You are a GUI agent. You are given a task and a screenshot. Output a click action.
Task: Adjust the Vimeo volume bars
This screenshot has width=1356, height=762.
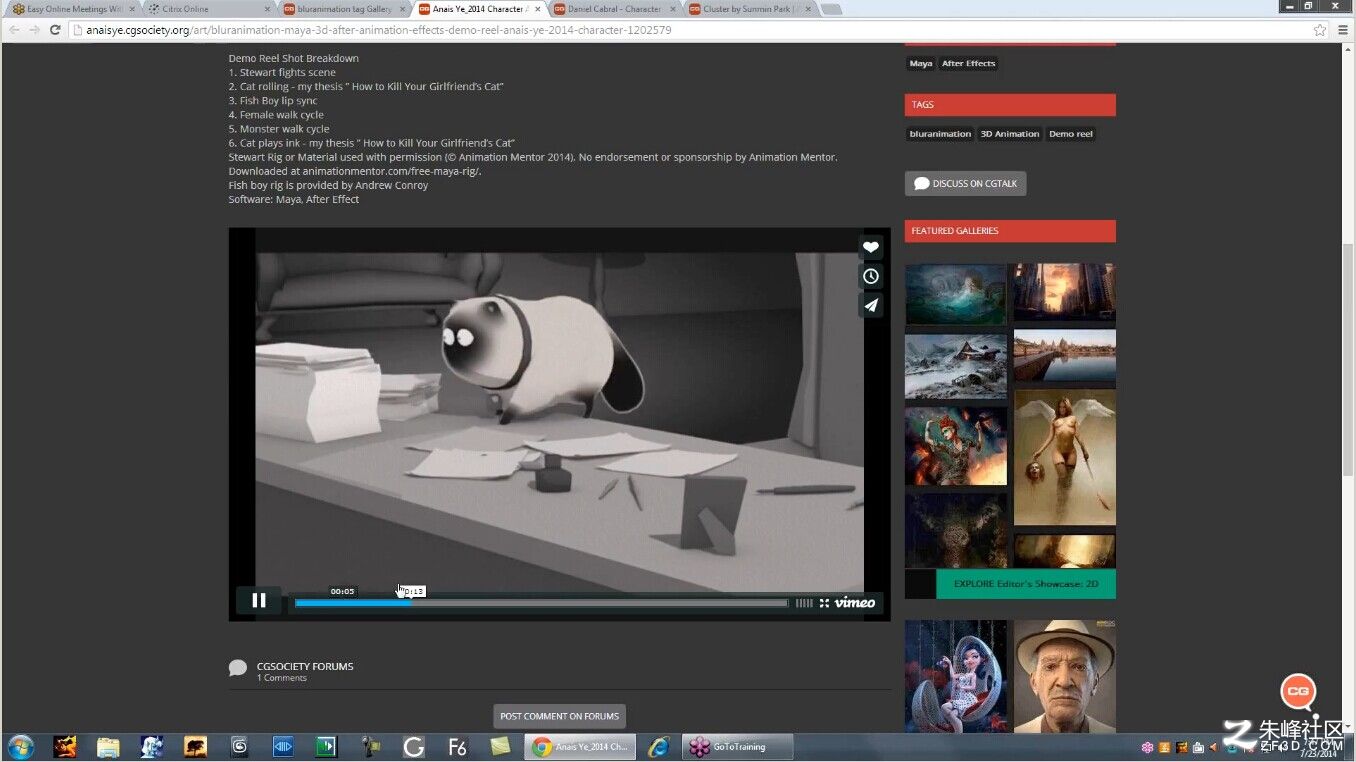pos(804,603)
